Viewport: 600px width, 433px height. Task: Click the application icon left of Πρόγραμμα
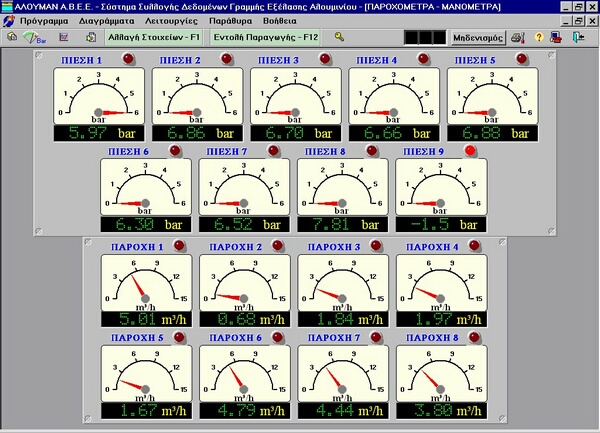point(9,20)
